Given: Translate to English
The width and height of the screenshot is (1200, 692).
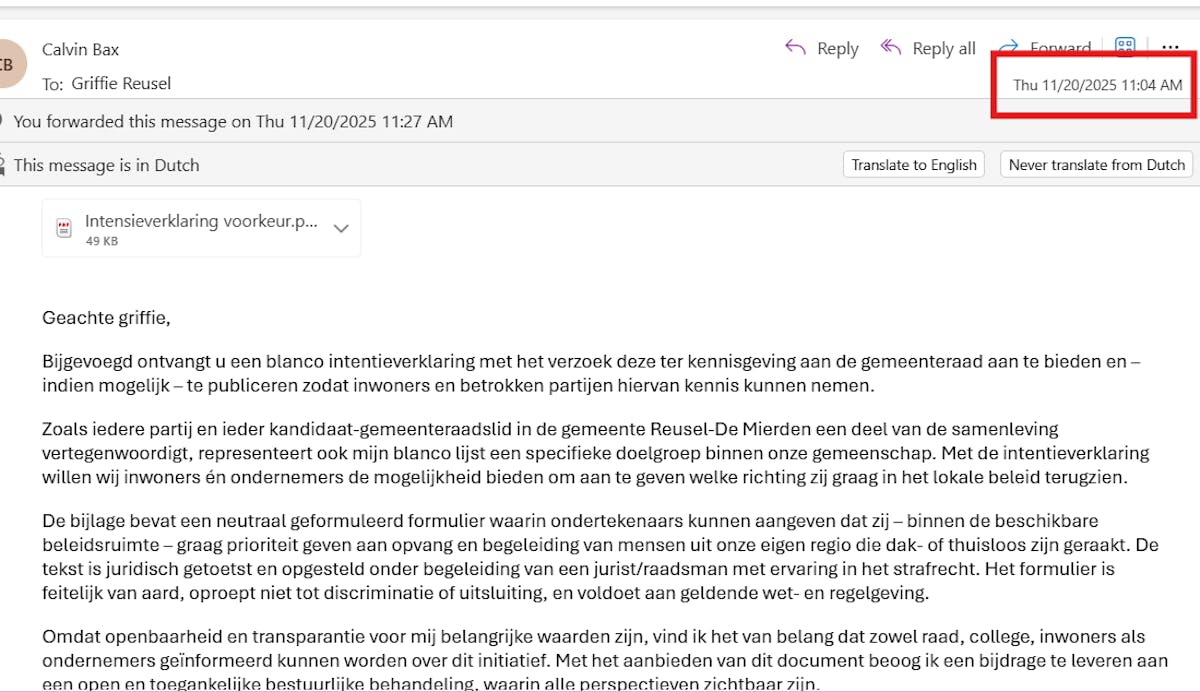Looking at the screenshot, I should point(914,165).
